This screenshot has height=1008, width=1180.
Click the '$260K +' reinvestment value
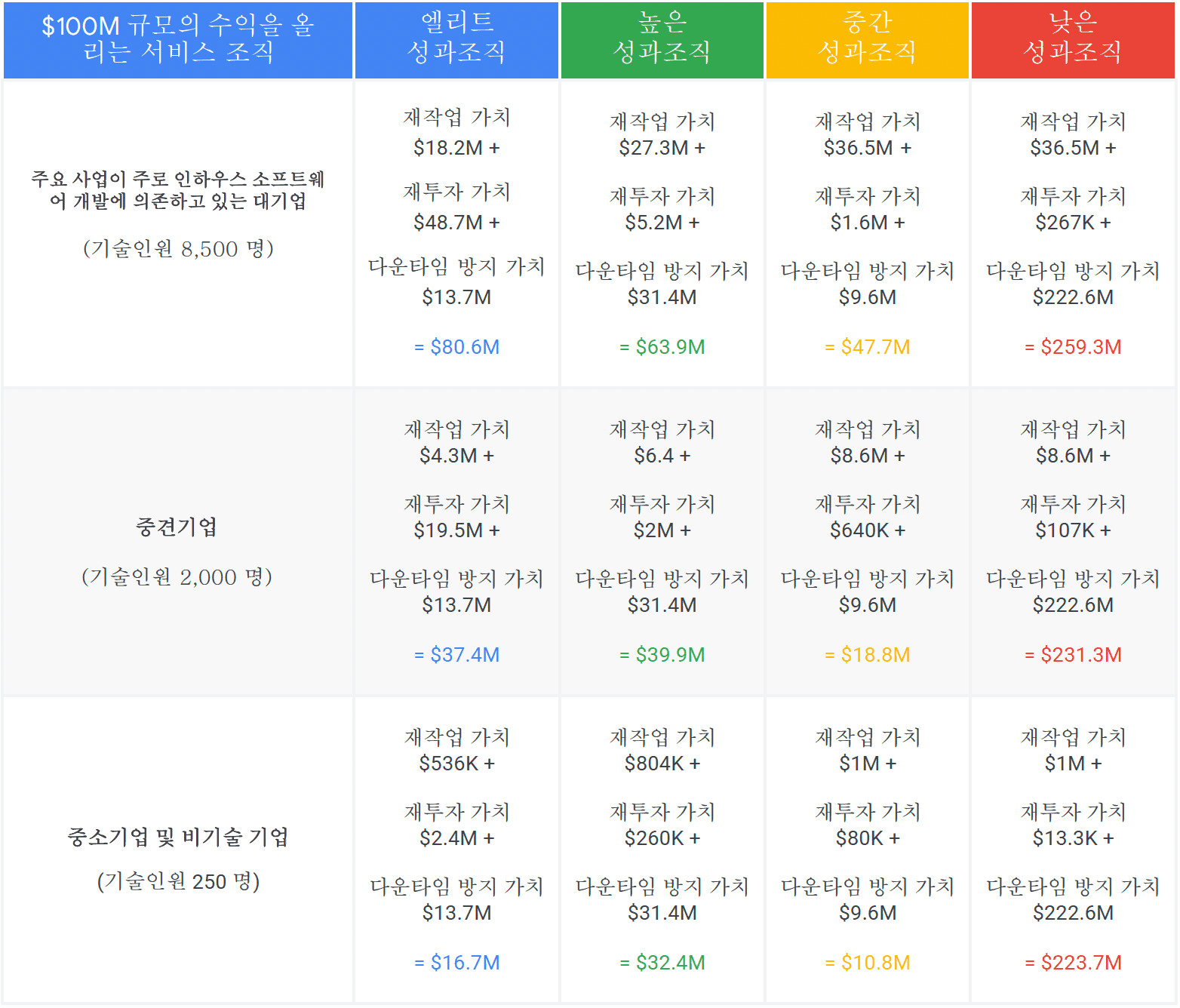coord(662,838)
